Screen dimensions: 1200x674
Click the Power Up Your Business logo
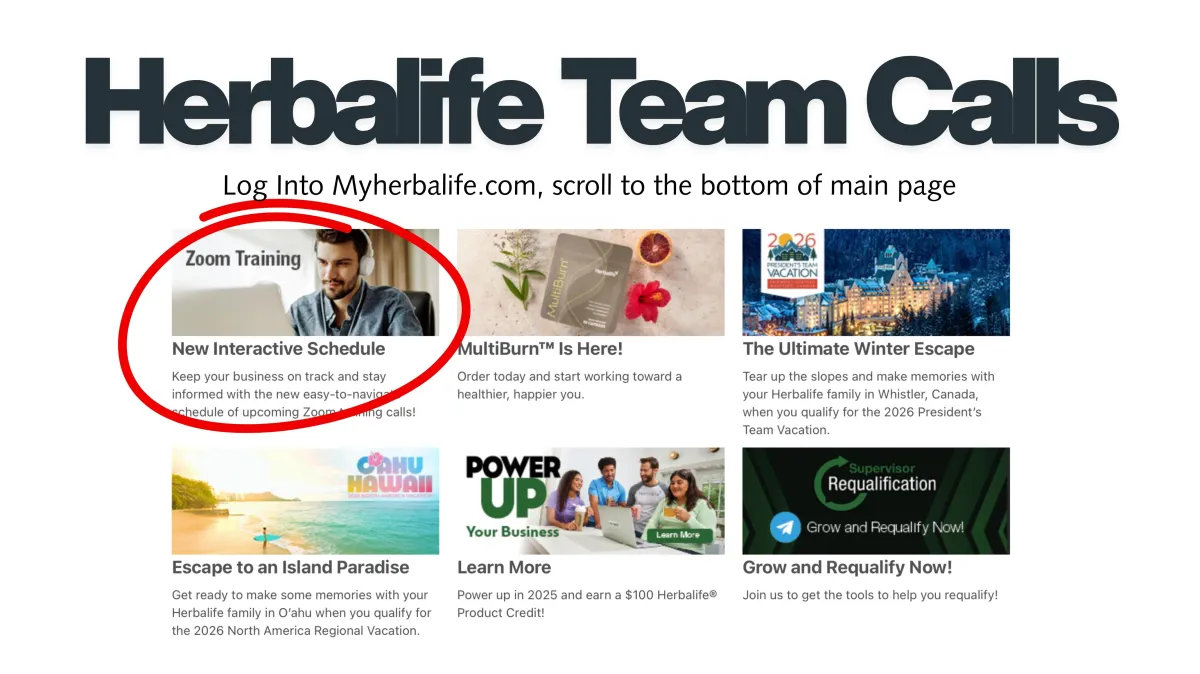tap(514, 497)
